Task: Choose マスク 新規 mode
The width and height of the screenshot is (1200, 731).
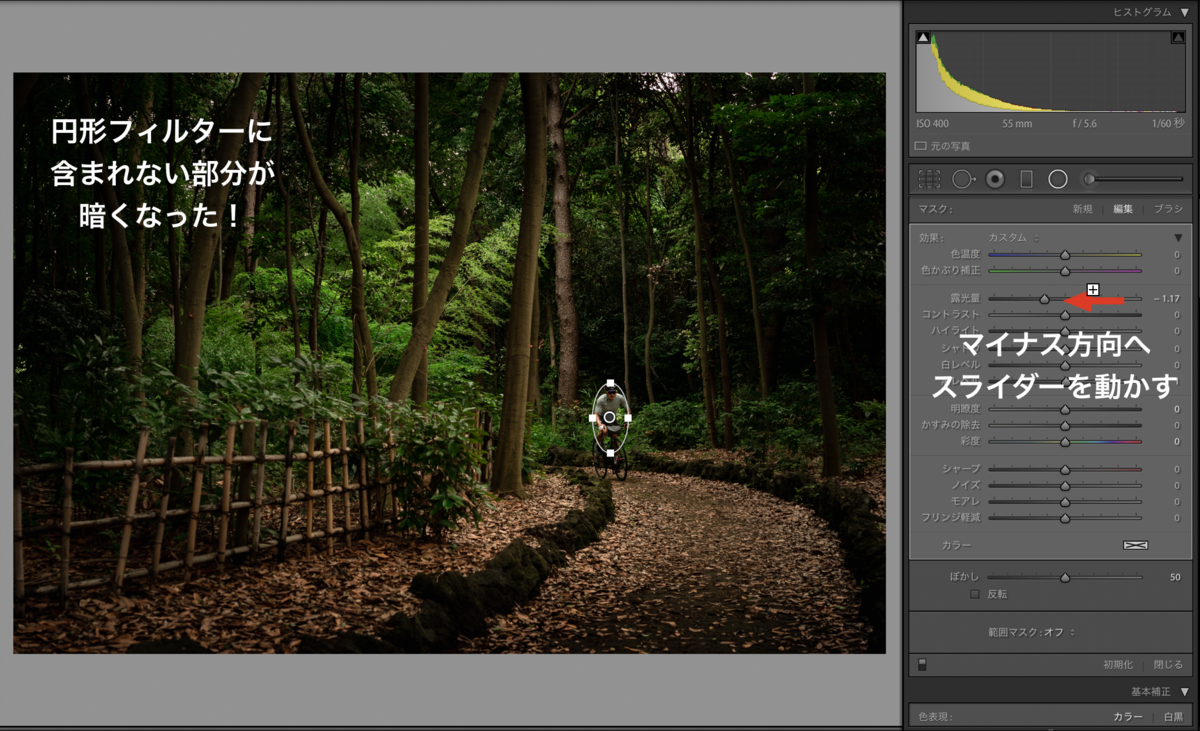Action: point(1083,209)
